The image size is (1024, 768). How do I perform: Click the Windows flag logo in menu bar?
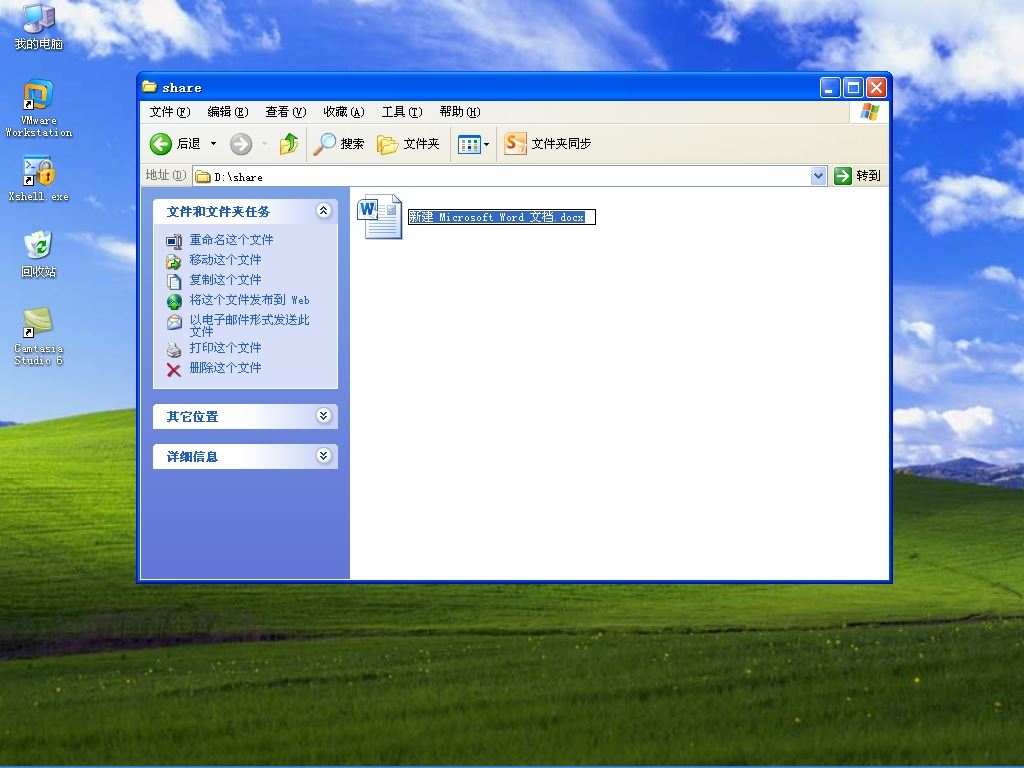tap(869, 112)
